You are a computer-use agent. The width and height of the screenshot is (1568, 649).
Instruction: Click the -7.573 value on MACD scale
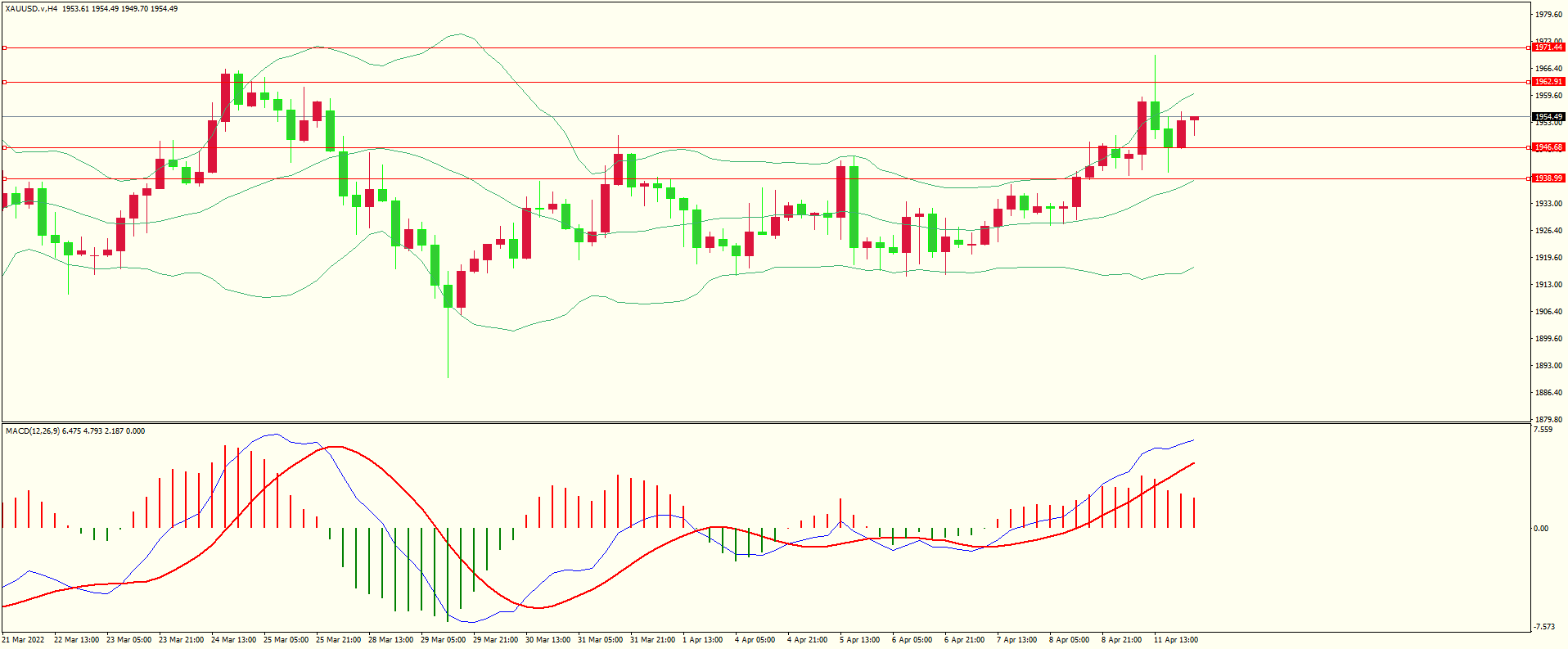[x=1544, y=627]
